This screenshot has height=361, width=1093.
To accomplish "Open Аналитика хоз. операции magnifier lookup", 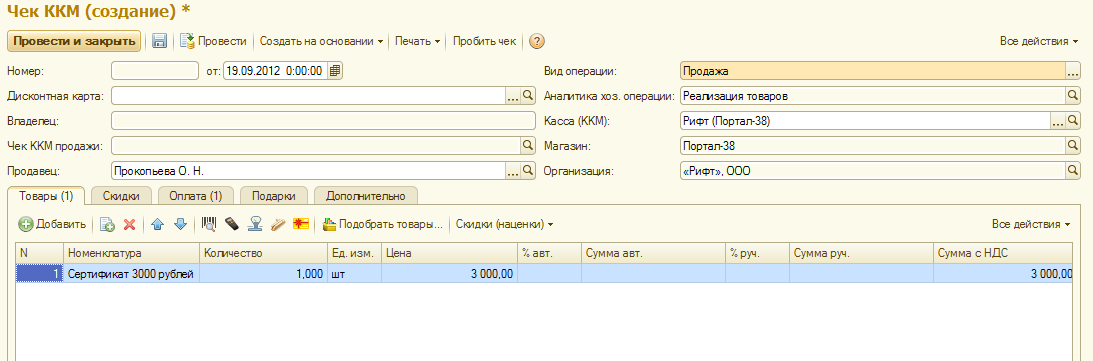I will 1073,95.
